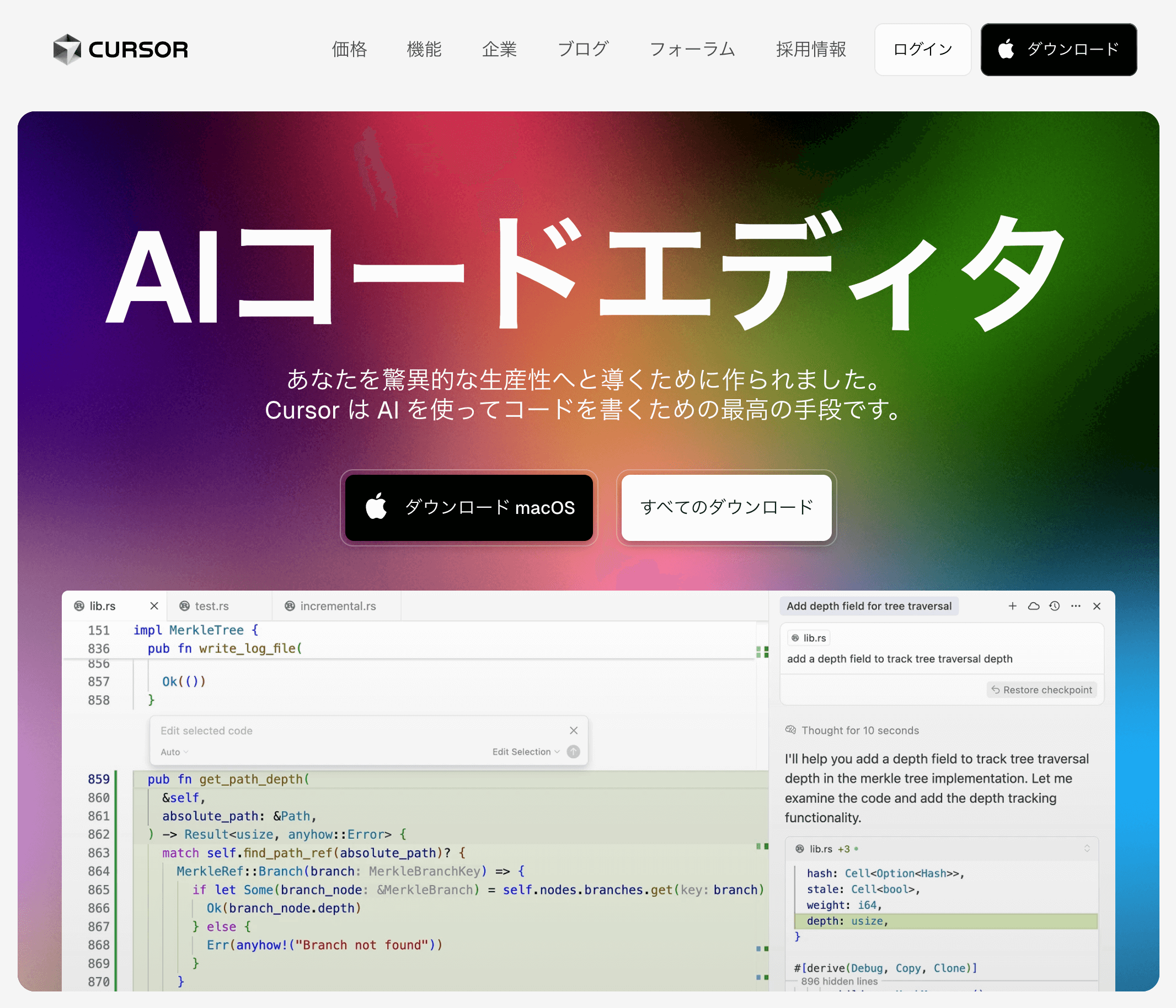The height and width of the screenshot is (1008, 1176).
Task: Start new chat with plus icon
Action: 1012,606
